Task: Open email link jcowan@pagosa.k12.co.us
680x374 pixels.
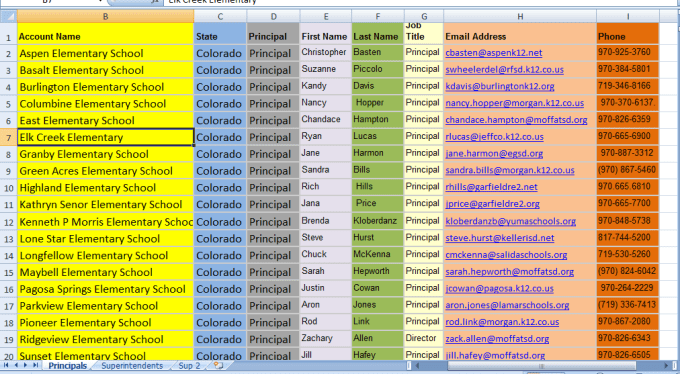Action: click(x=499, y=289)
